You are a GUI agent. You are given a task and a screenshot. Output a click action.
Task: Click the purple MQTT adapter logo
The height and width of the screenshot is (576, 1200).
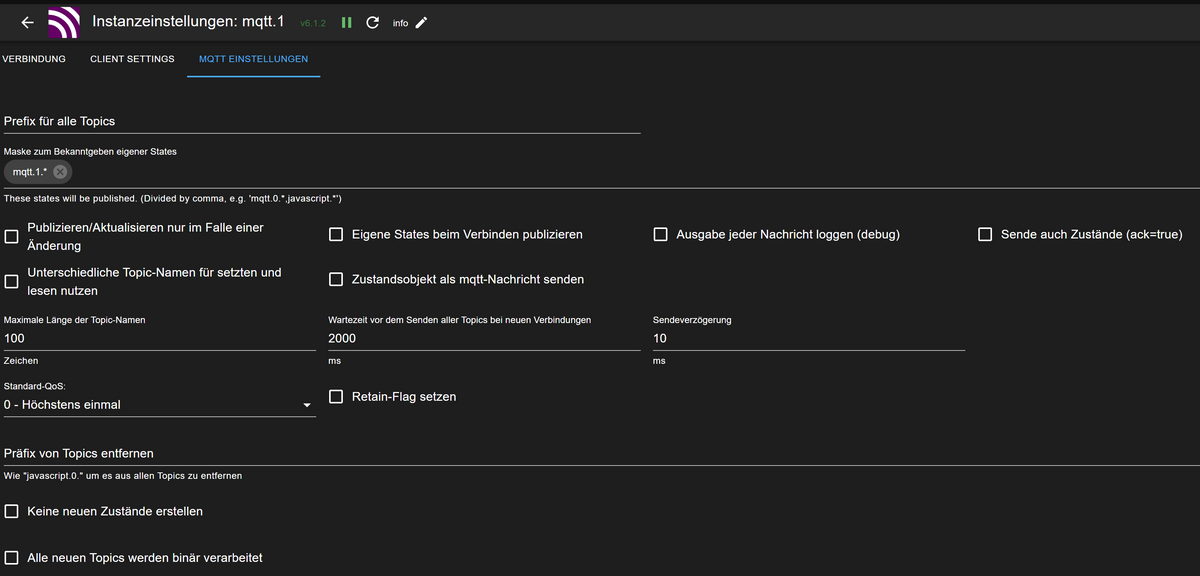coord(64,22)
